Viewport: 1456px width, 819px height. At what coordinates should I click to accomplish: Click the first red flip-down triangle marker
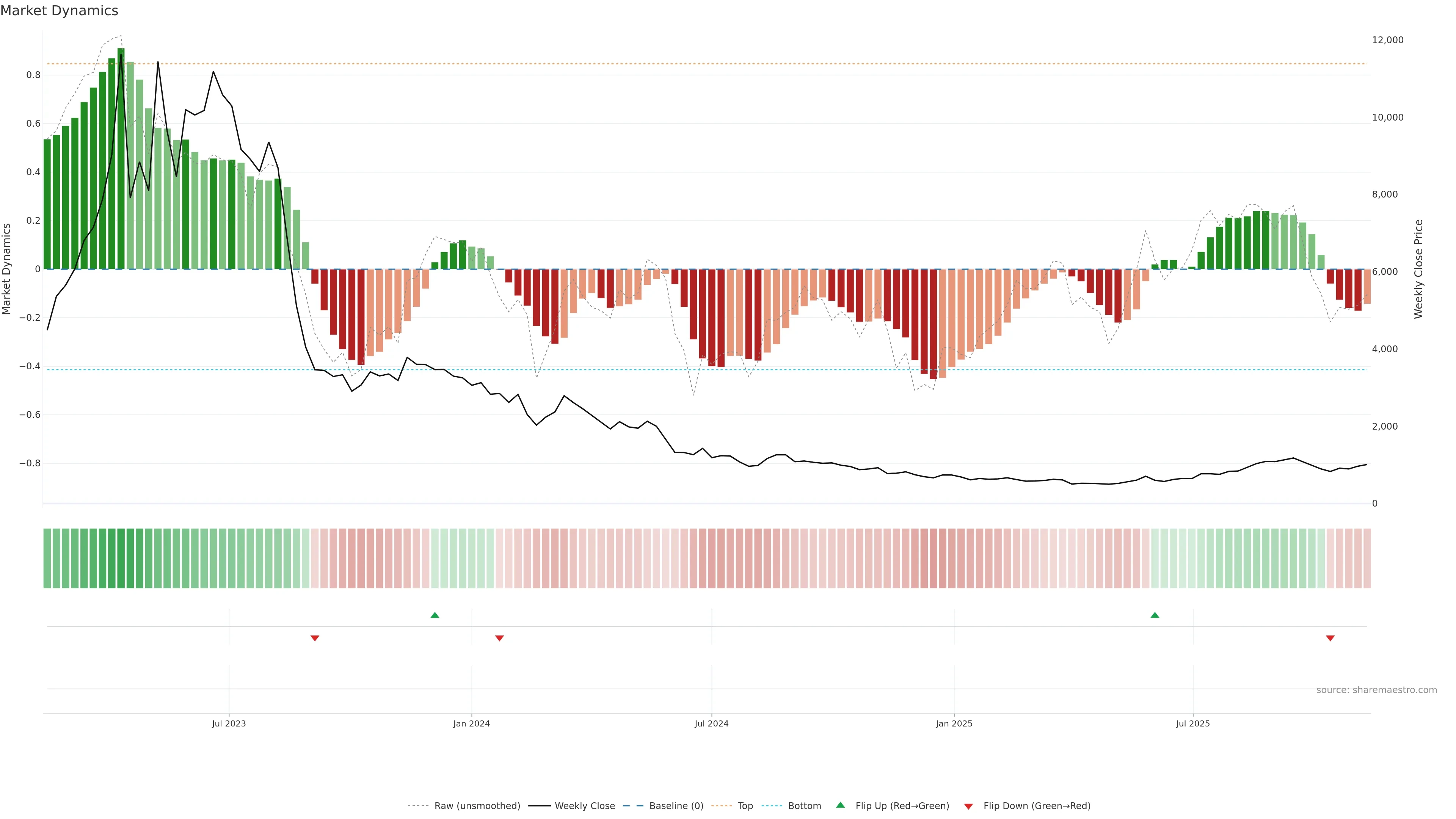[x=315, y=638]
